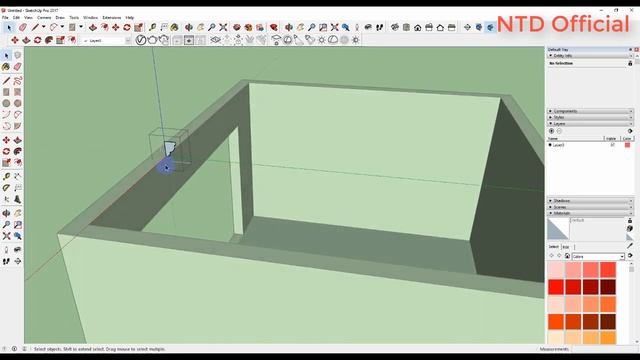Select the Circle tool in left toolbar
640x360 pixels.
point(6,103)
